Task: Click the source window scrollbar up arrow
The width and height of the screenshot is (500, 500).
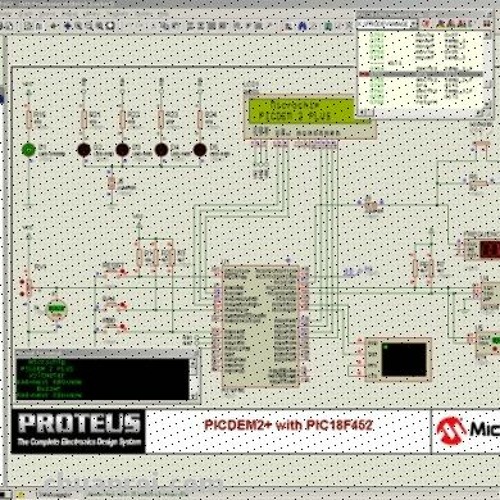Action: click(487, 35)
